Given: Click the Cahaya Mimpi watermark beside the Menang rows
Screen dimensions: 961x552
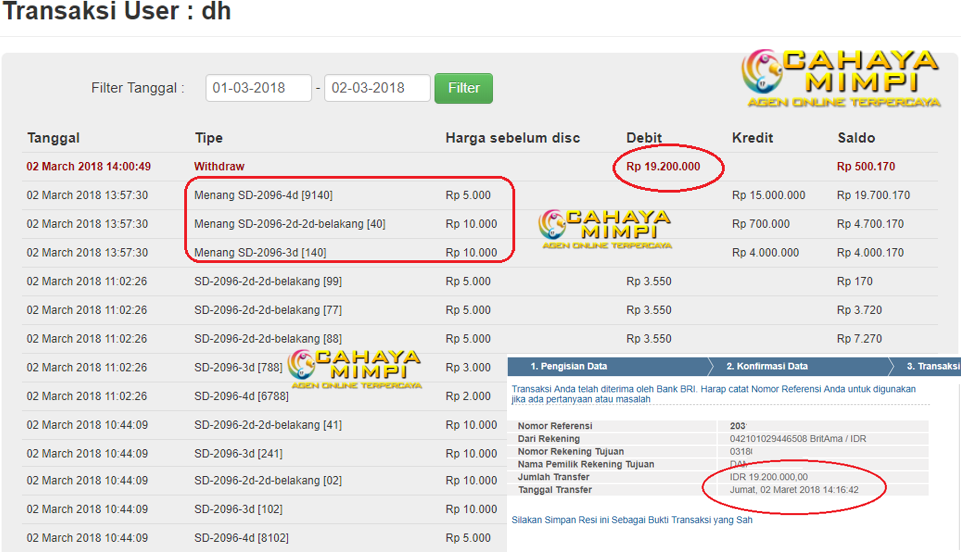Looking at the screenshot, I should (x=605, y=229).
